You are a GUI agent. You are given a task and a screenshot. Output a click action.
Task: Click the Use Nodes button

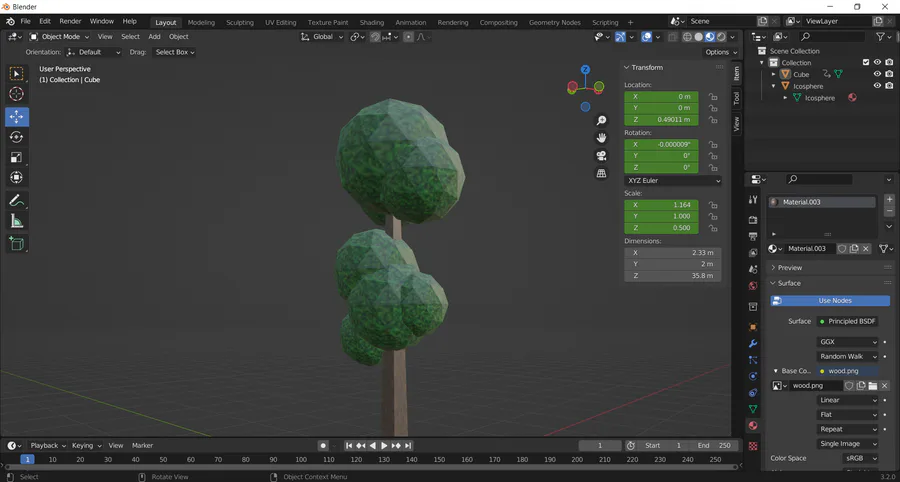[x=833, y=301]
